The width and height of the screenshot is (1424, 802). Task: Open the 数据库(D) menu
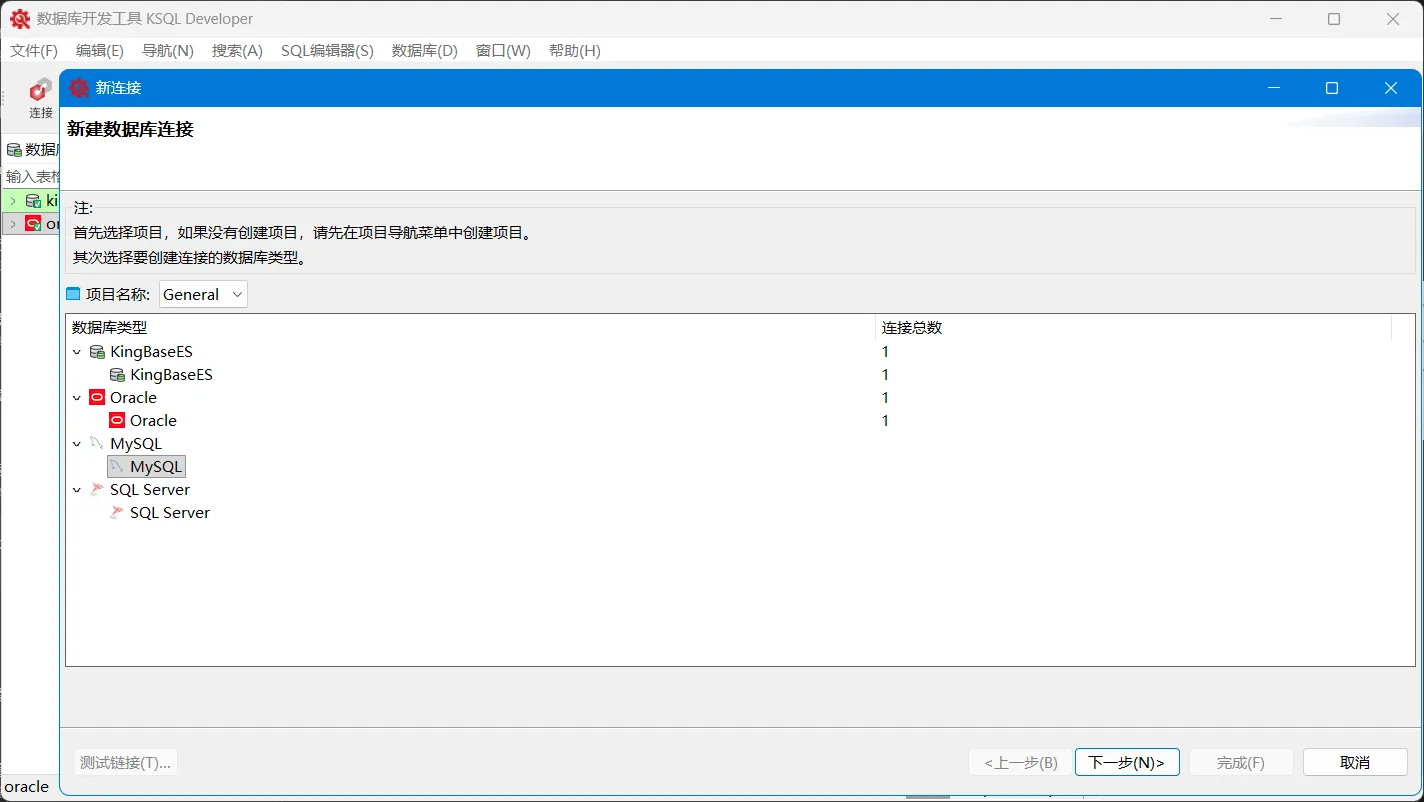click(424, 51)
